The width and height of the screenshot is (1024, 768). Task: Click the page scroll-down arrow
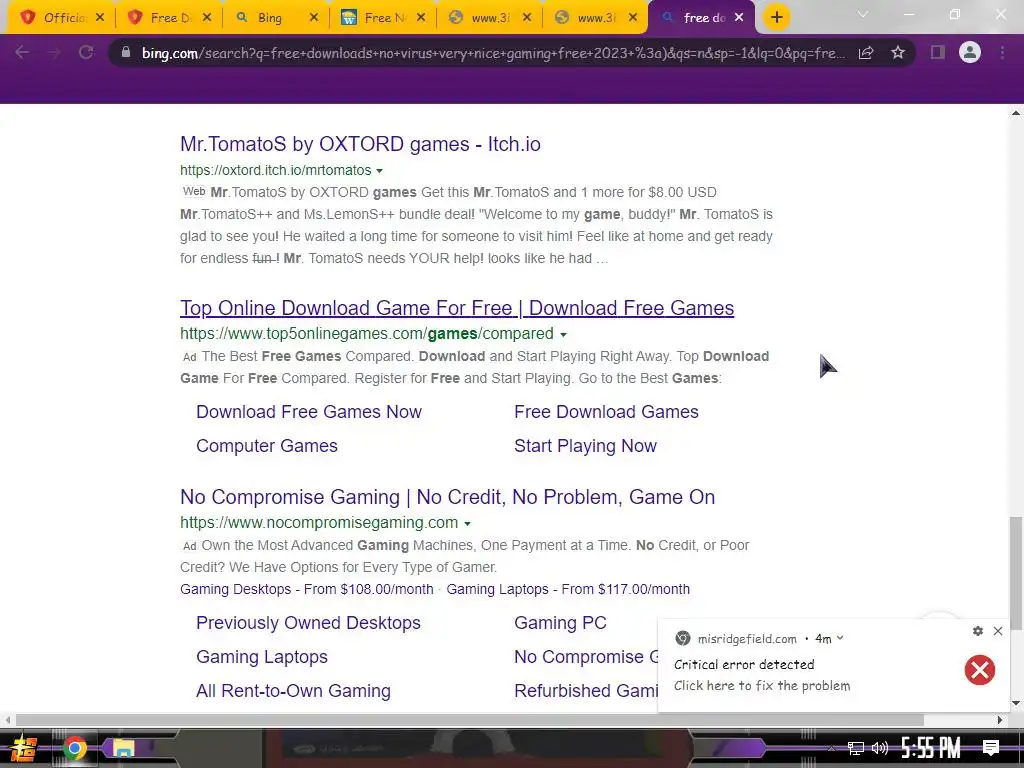[x=1016, y=703]
